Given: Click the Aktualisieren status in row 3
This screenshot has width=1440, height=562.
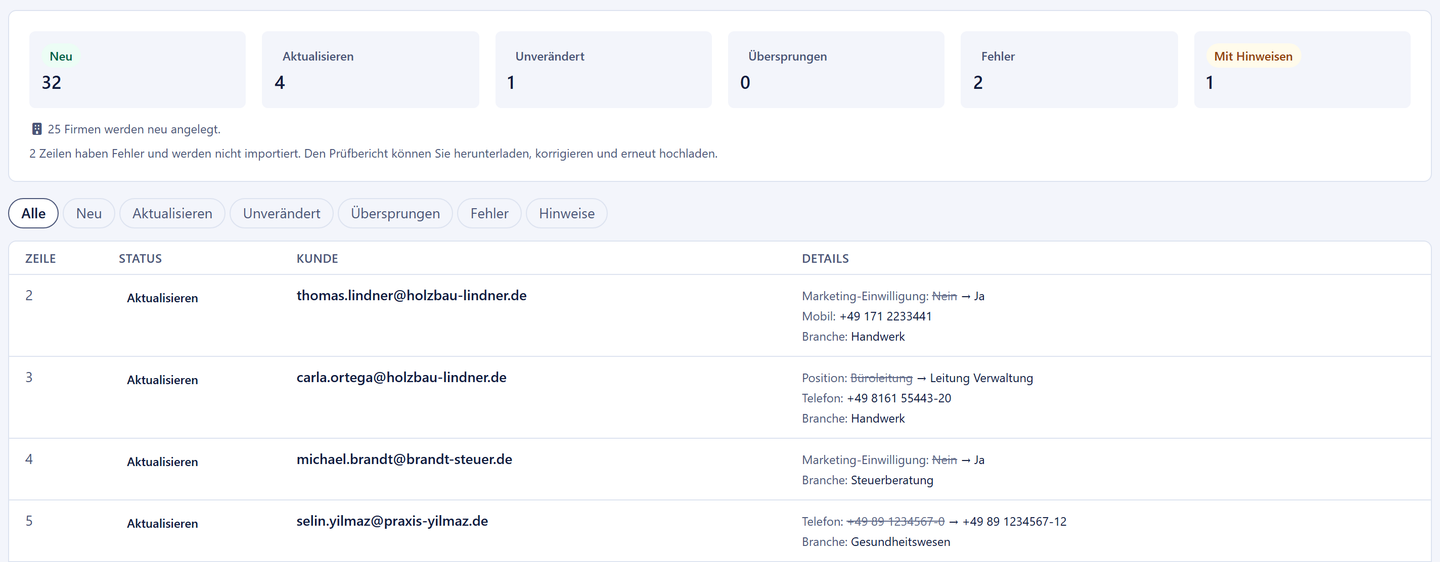Looking at the screenshot, I should click(x=162, y=380).
